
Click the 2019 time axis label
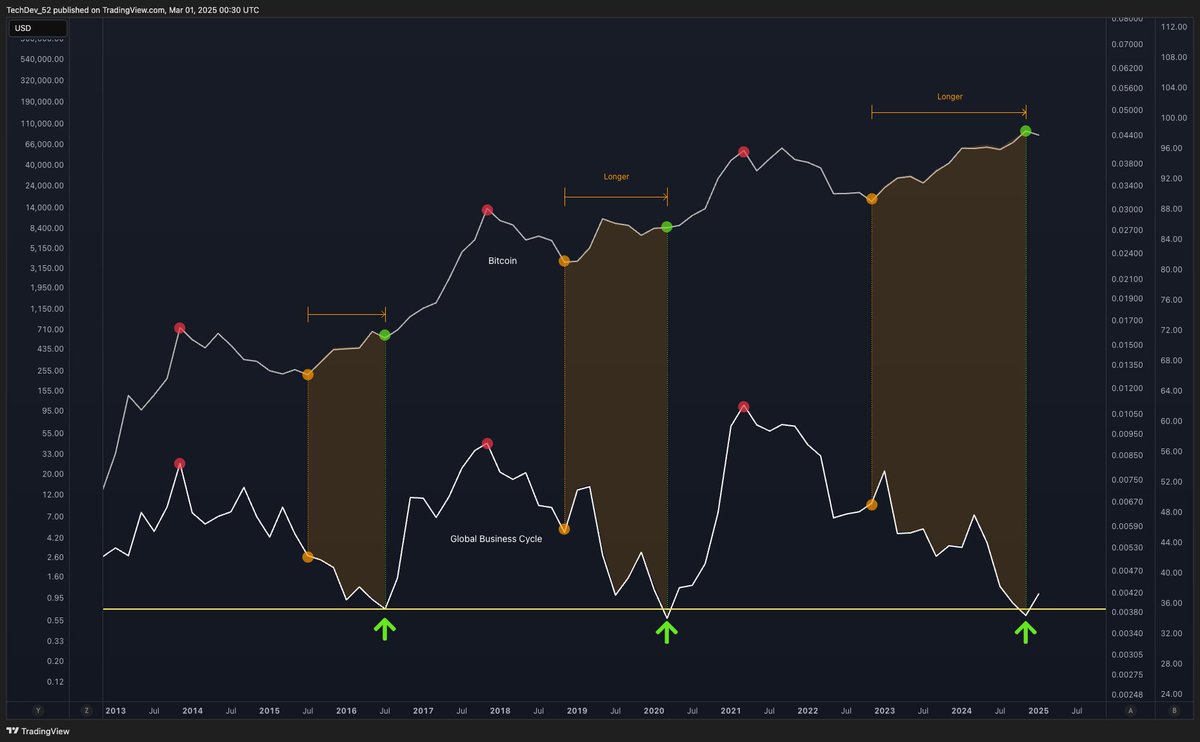click(577, 711)
